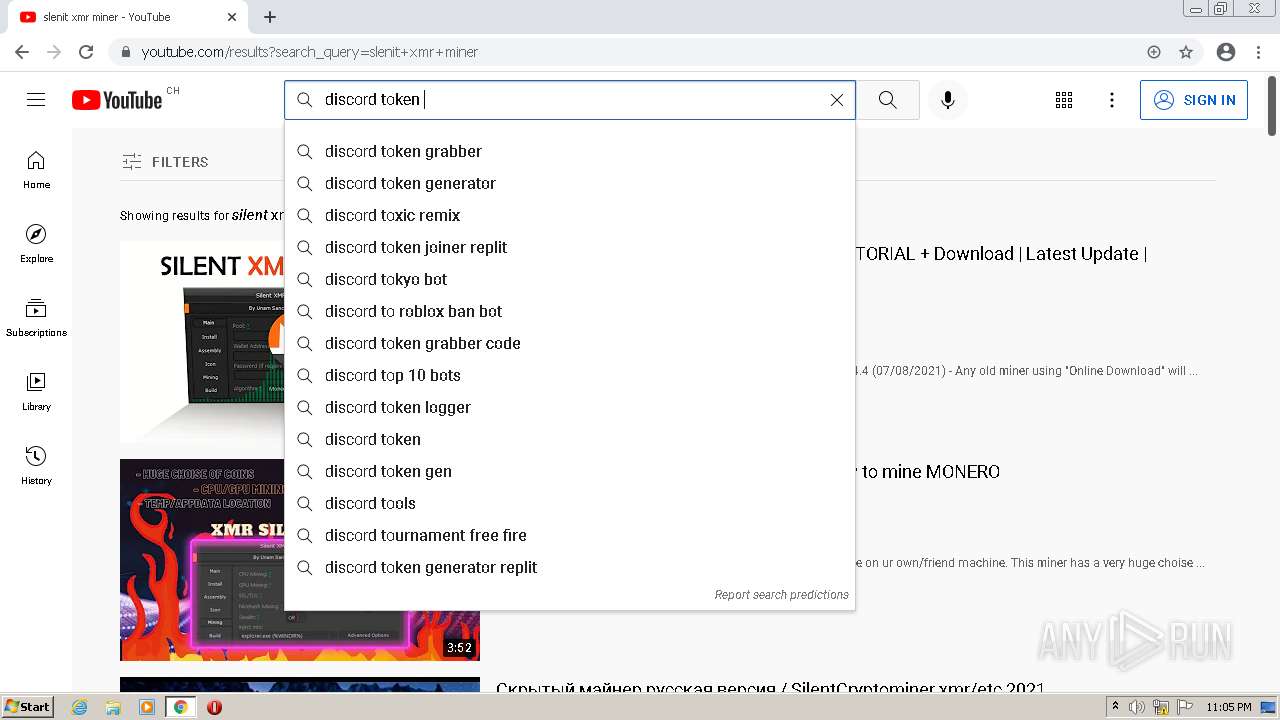This screenshot has width=1280, height=720.
Task: Open the Chrome profile avatar
Action: coord(1226,52)
